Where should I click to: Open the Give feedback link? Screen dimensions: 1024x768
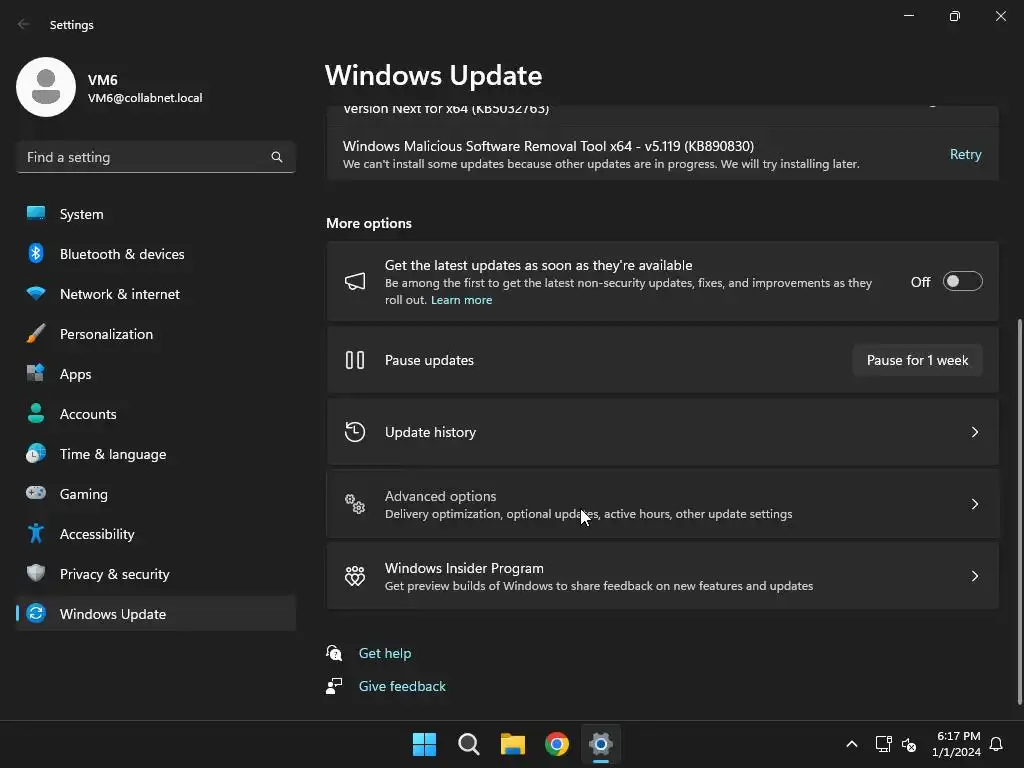pos(402,686)
